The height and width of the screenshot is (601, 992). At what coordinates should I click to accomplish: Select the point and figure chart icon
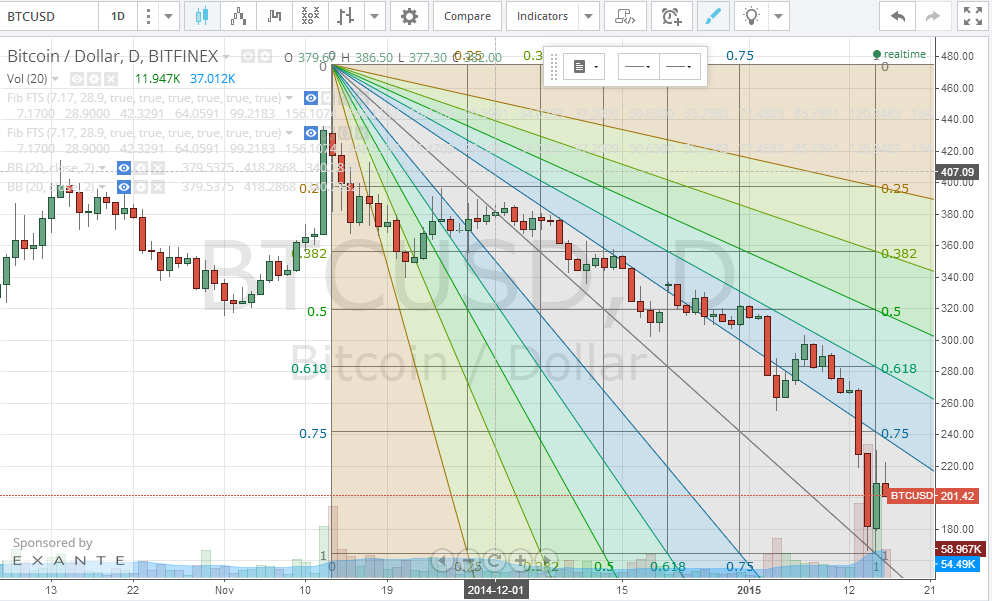click(x=310, y=16)
